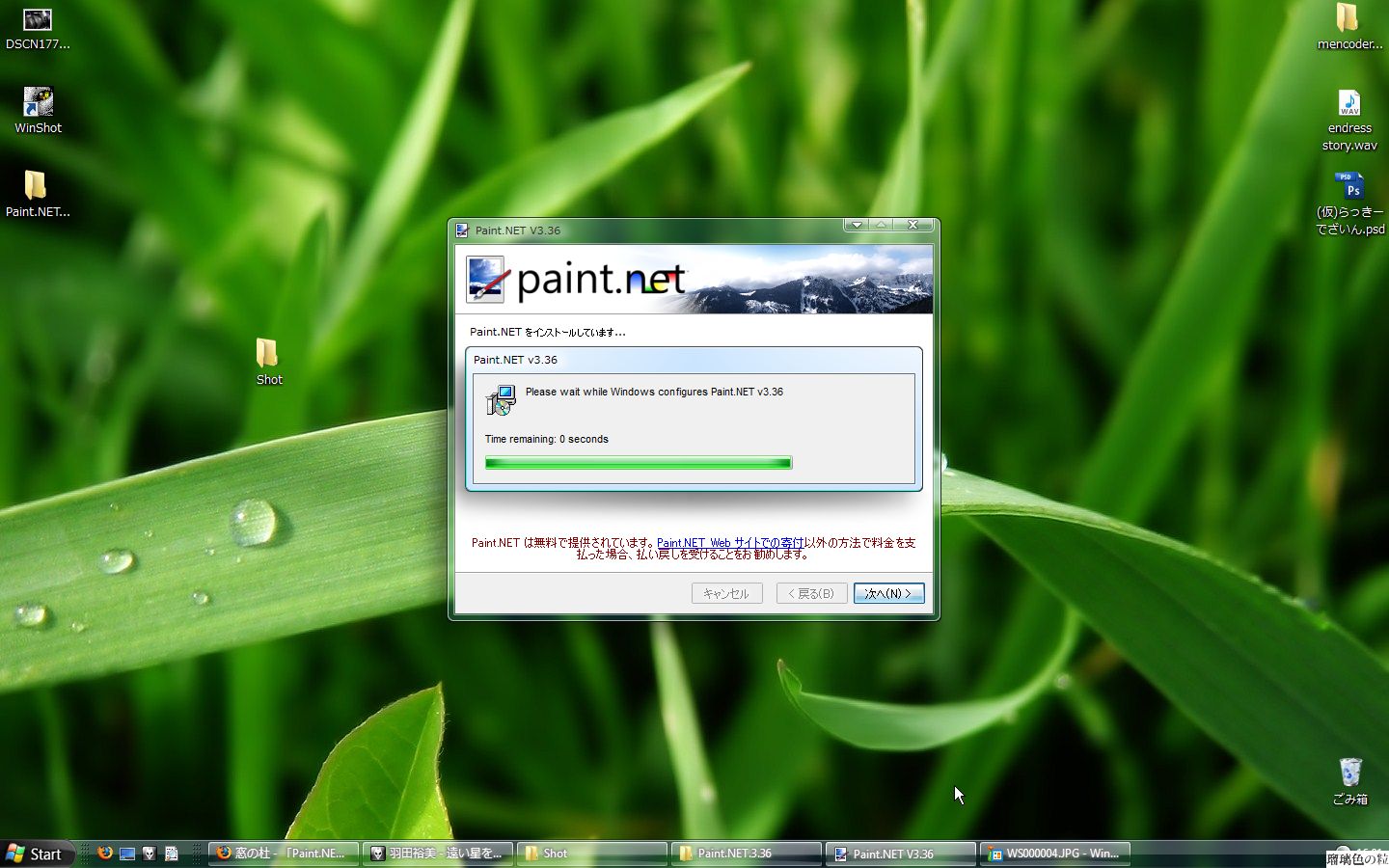Select the らっきーでざいん.psd Photoshop file
Image resolution: width=1389 pixels, height=868 pixels.
[x=1349, y=203]
